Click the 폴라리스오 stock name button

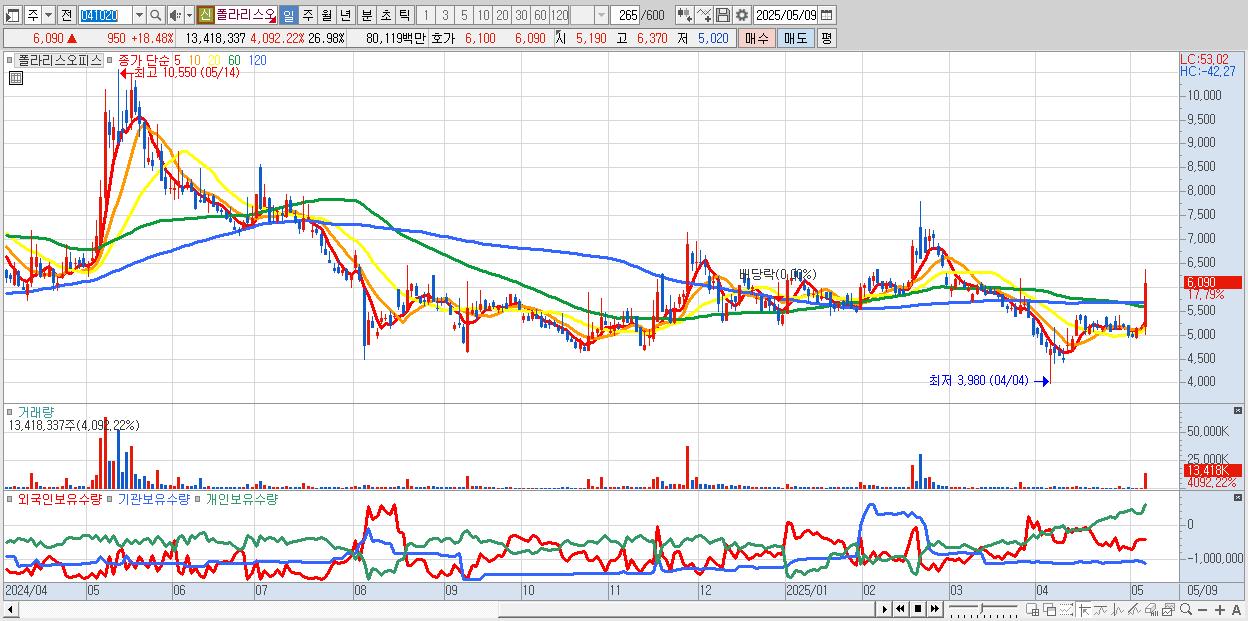click(245, 15)
